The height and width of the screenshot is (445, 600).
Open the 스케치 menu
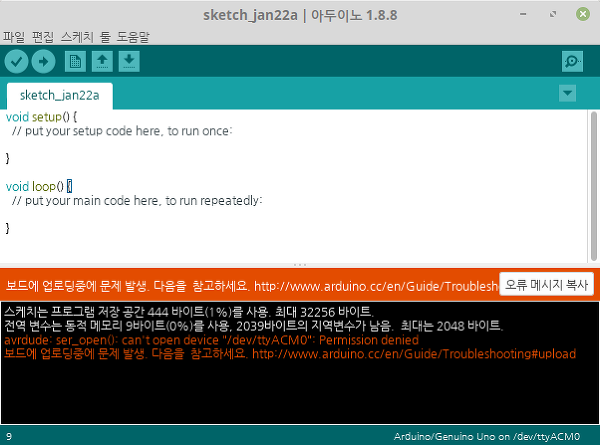click(77, 37)
